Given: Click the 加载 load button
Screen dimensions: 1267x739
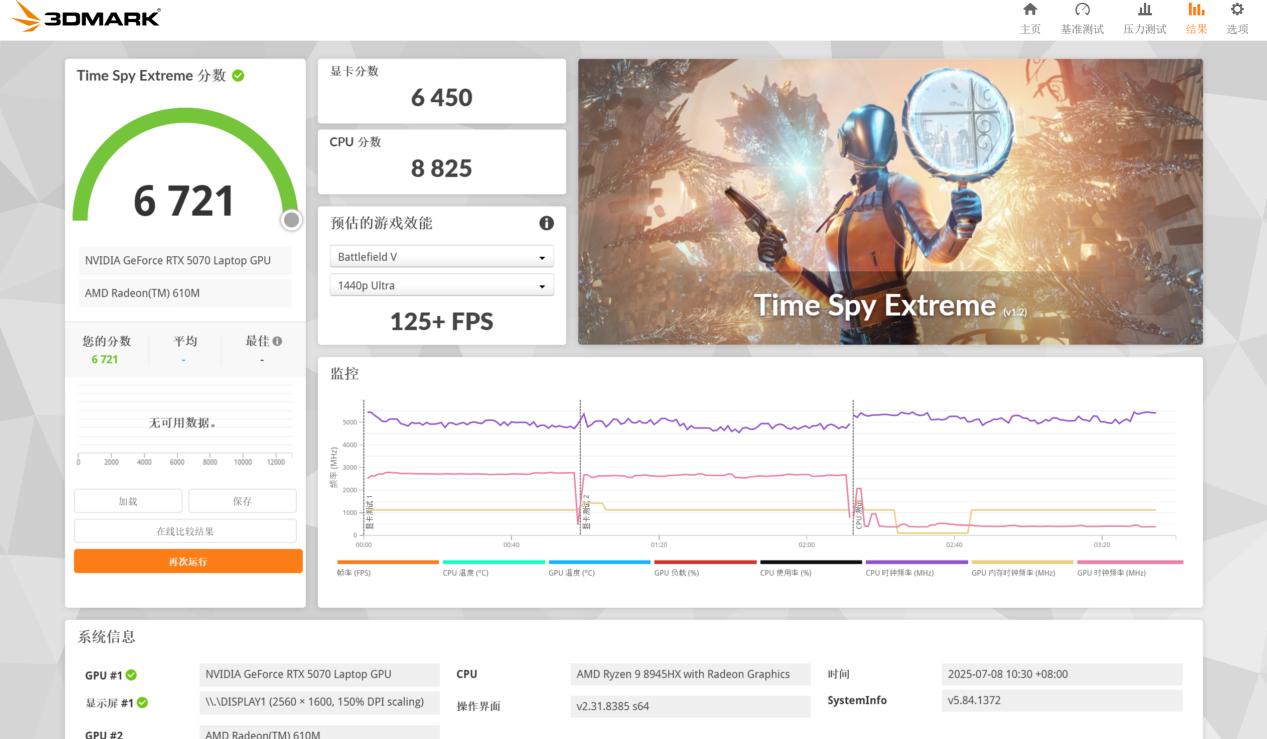Looking at the screenshot, I should coord(128,501).
